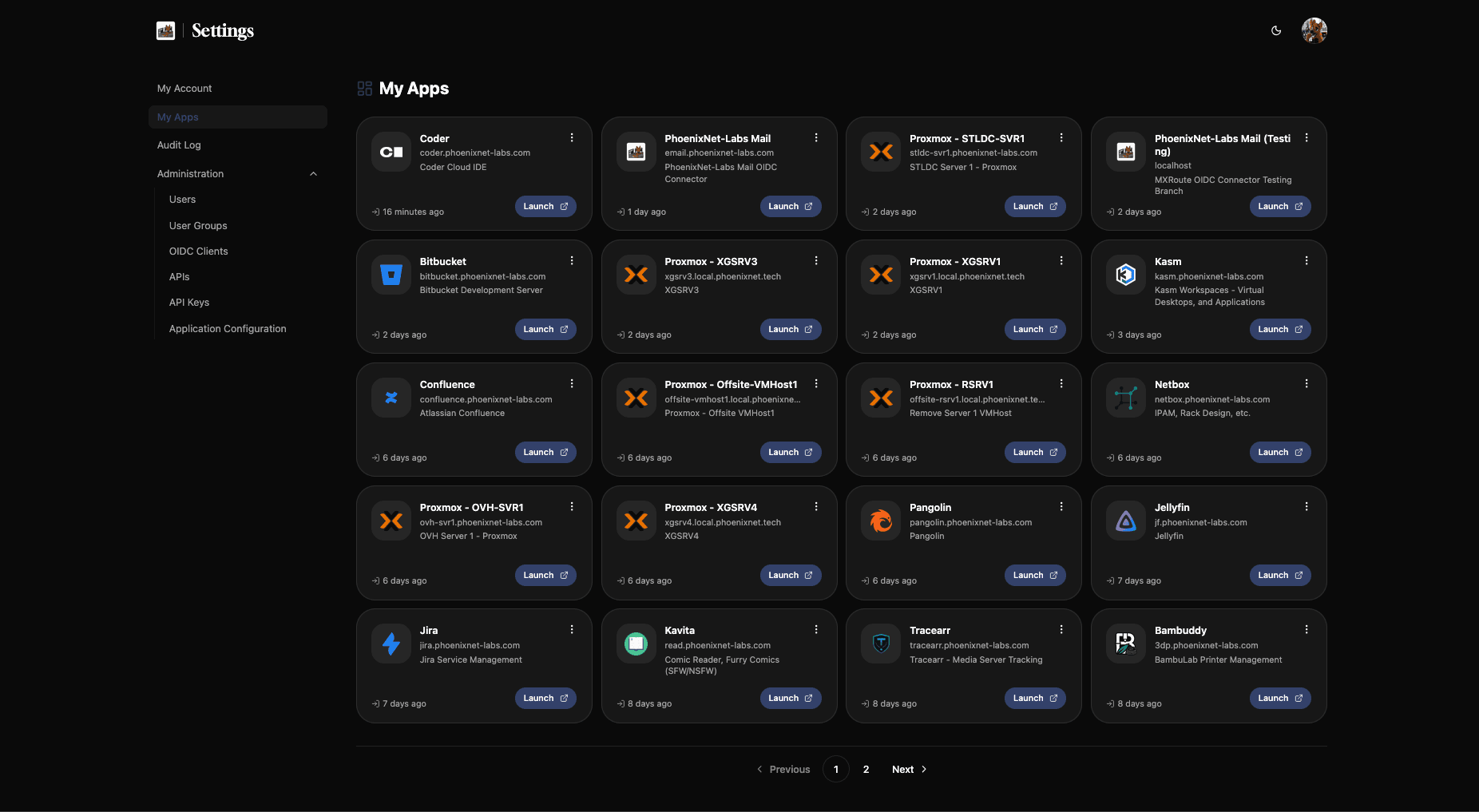Open Coder card options menu

coord(572,137)
